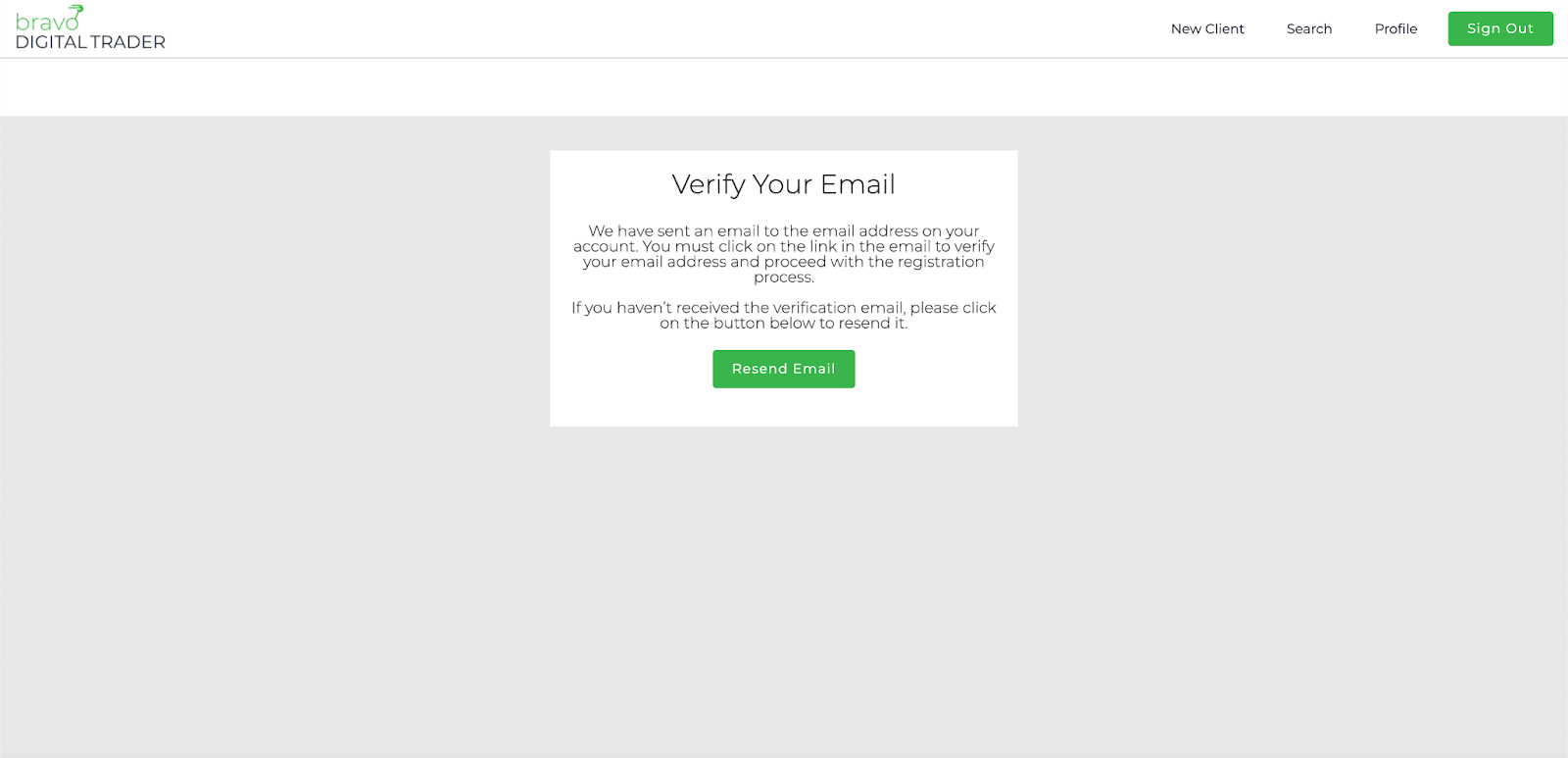
Task: Click the Bravo hummingbird logo icon
Action: [75, 12]
